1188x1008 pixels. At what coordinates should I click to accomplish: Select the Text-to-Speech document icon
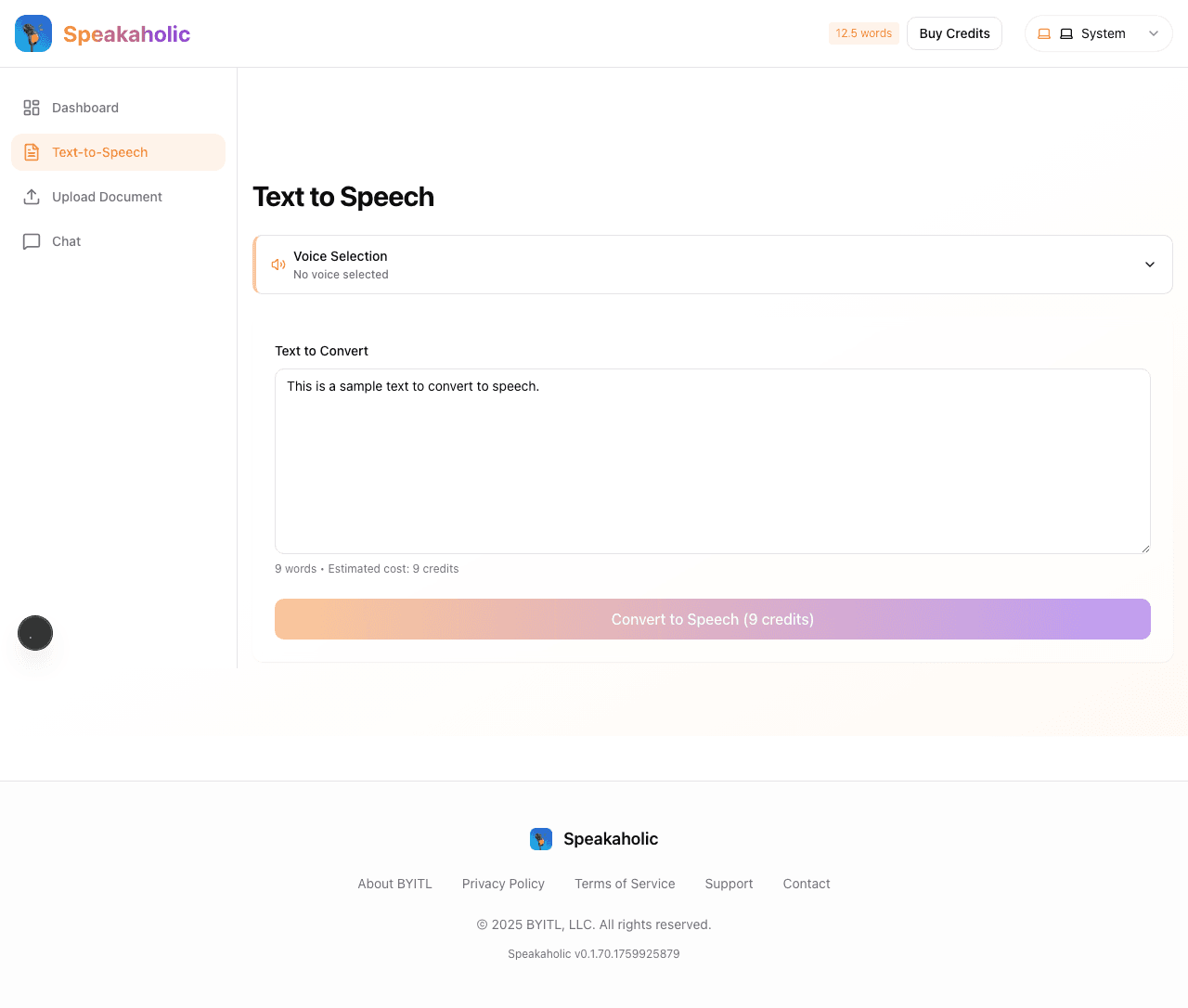coord(31,151)
